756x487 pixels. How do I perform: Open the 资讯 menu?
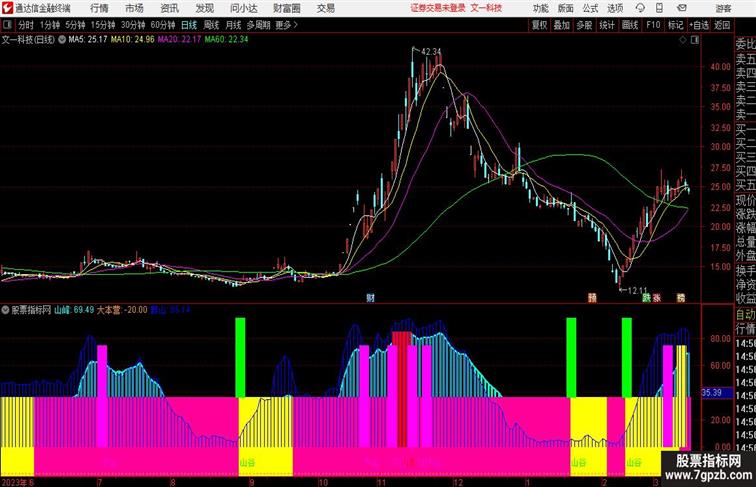[x=170, y=8]
